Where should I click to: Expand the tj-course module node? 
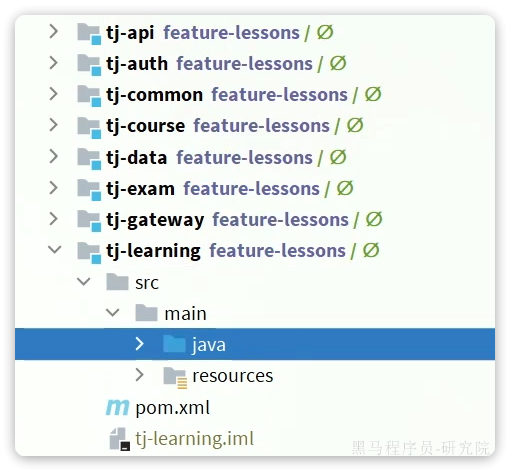54,125
